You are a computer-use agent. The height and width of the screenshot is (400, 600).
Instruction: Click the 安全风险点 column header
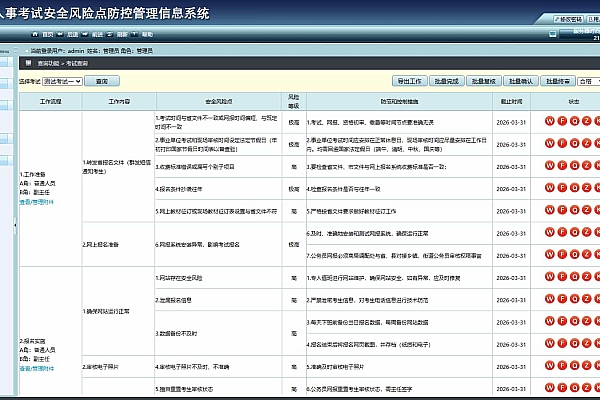pyautogui.click(x=218, y=101)
